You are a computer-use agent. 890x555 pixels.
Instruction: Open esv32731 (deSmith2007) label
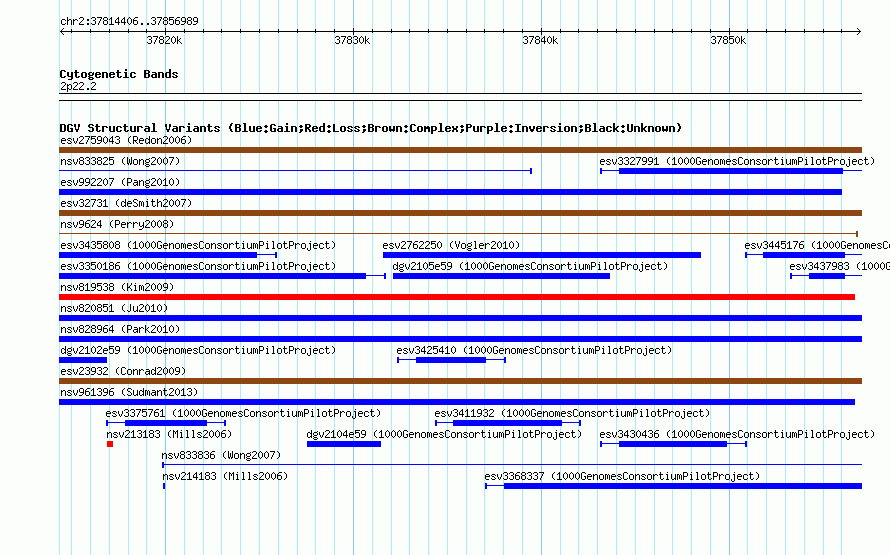coord(126,203)
